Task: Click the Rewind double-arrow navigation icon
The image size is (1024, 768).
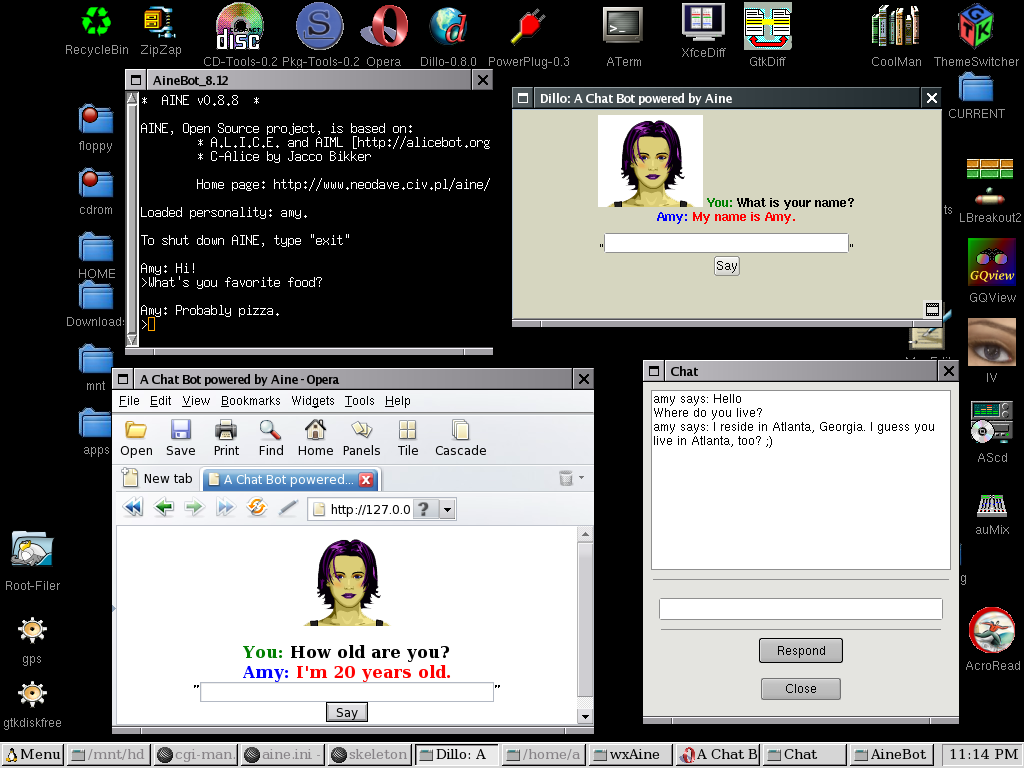Action: 133,508
